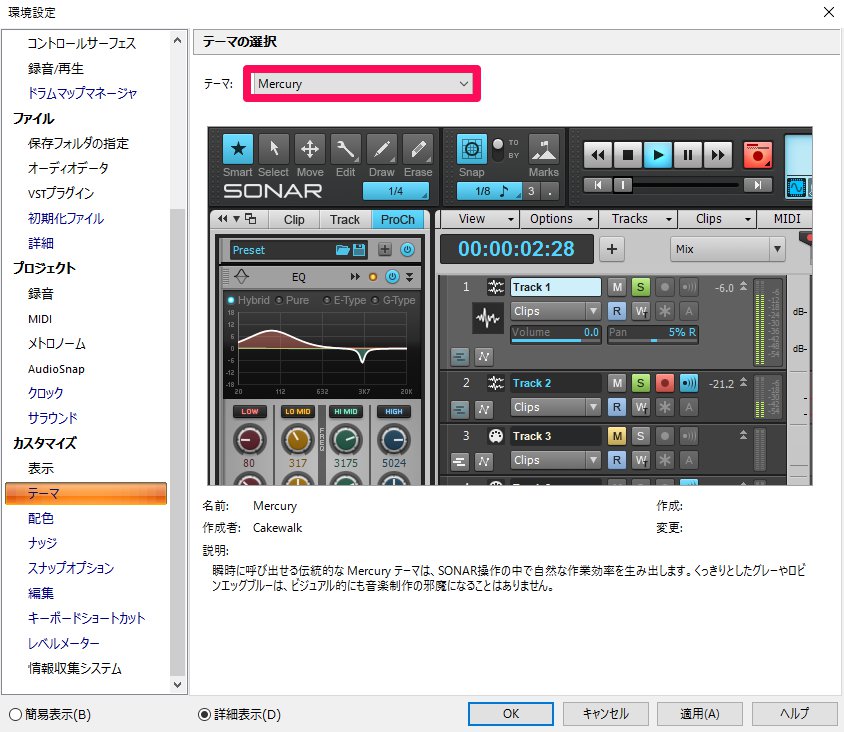Pause playback in the transport

pyautogui.click(x=688, y=155)
